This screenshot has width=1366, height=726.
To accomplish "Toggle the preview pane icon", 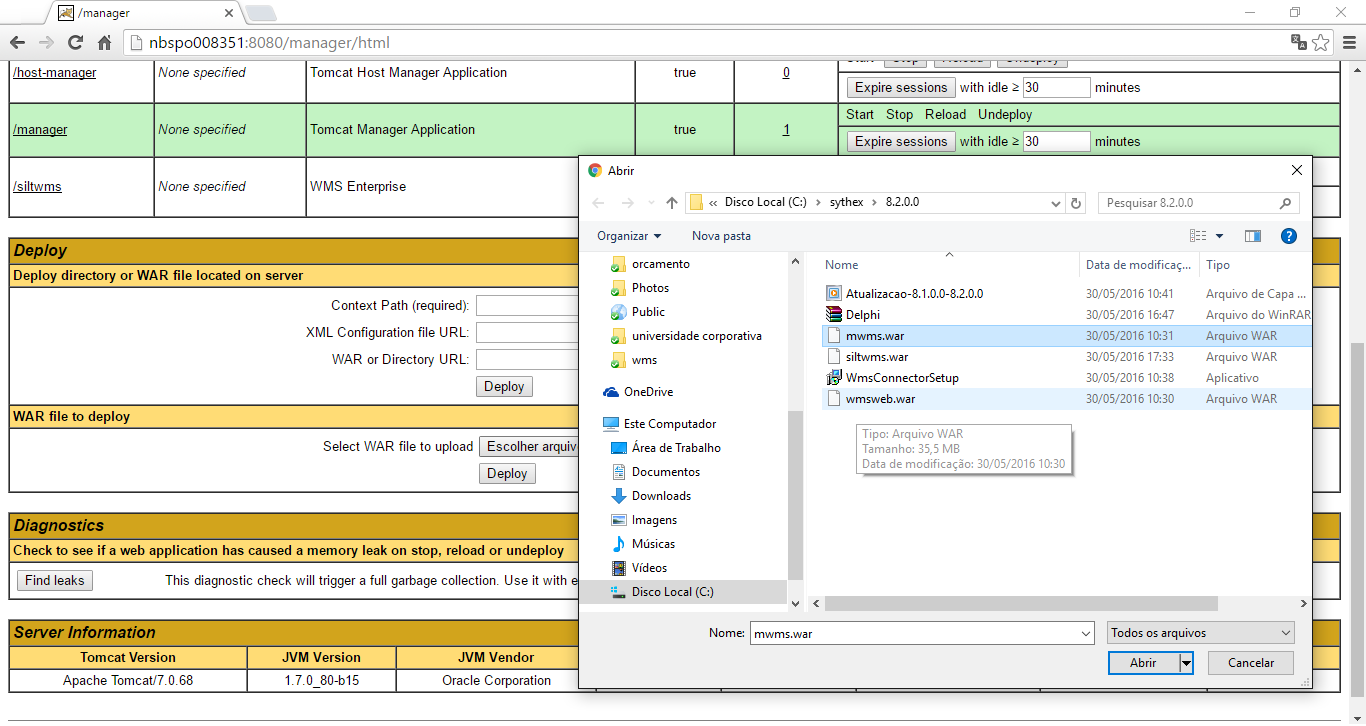I will click(x=1252, y=236).
